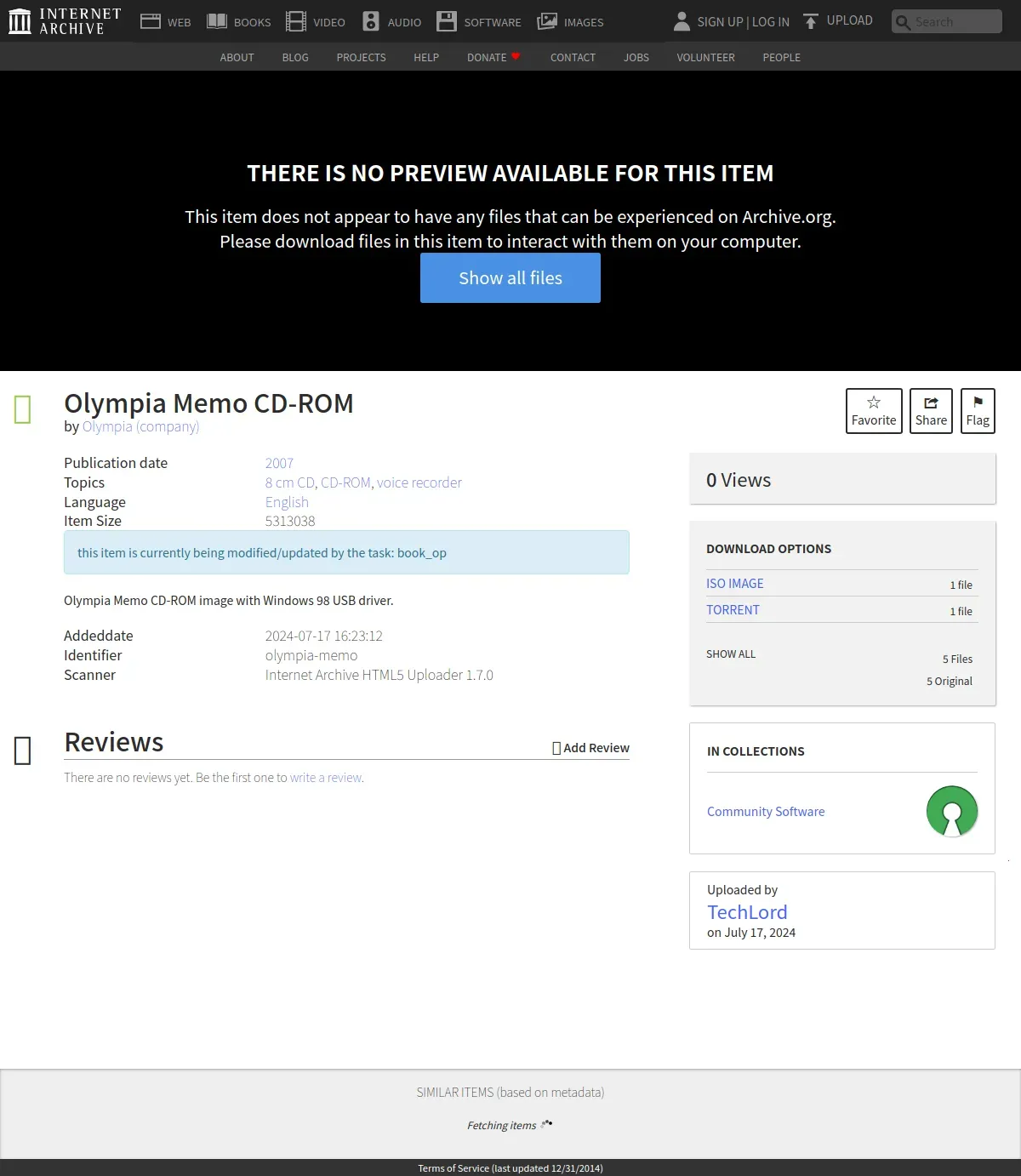Open the Books section icon
This screenshot has height=1176, width=1021.
pyautogui.click(x=217, y=21)
